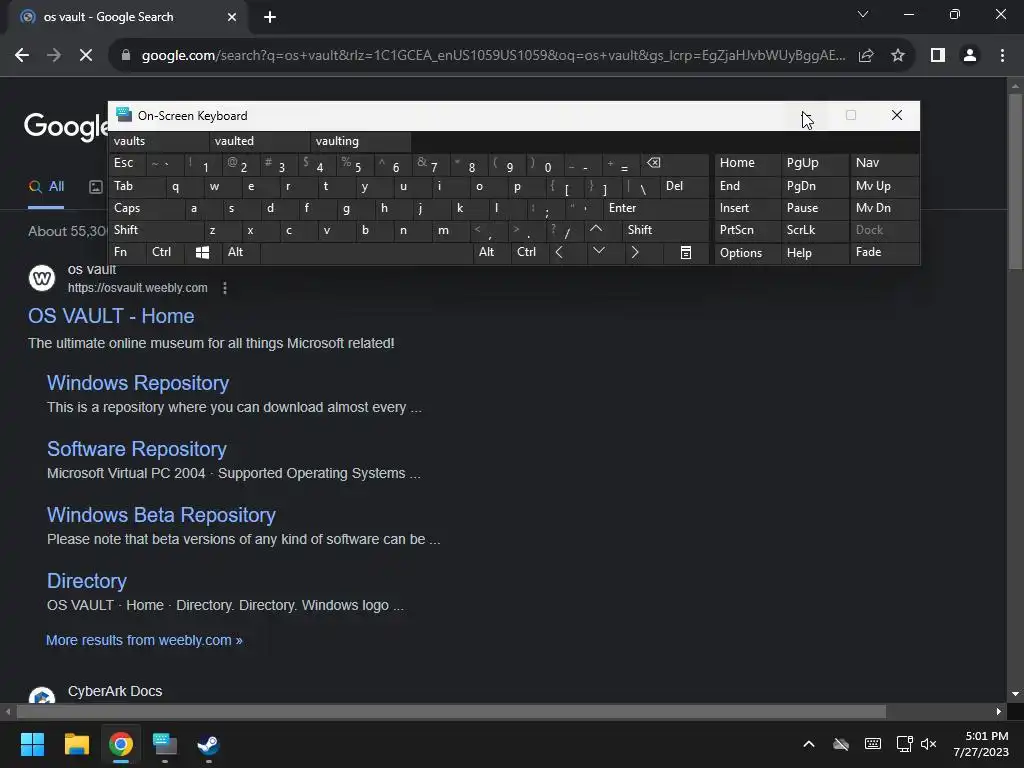
Task: Click the Google logo
Action: click(65, 125)
